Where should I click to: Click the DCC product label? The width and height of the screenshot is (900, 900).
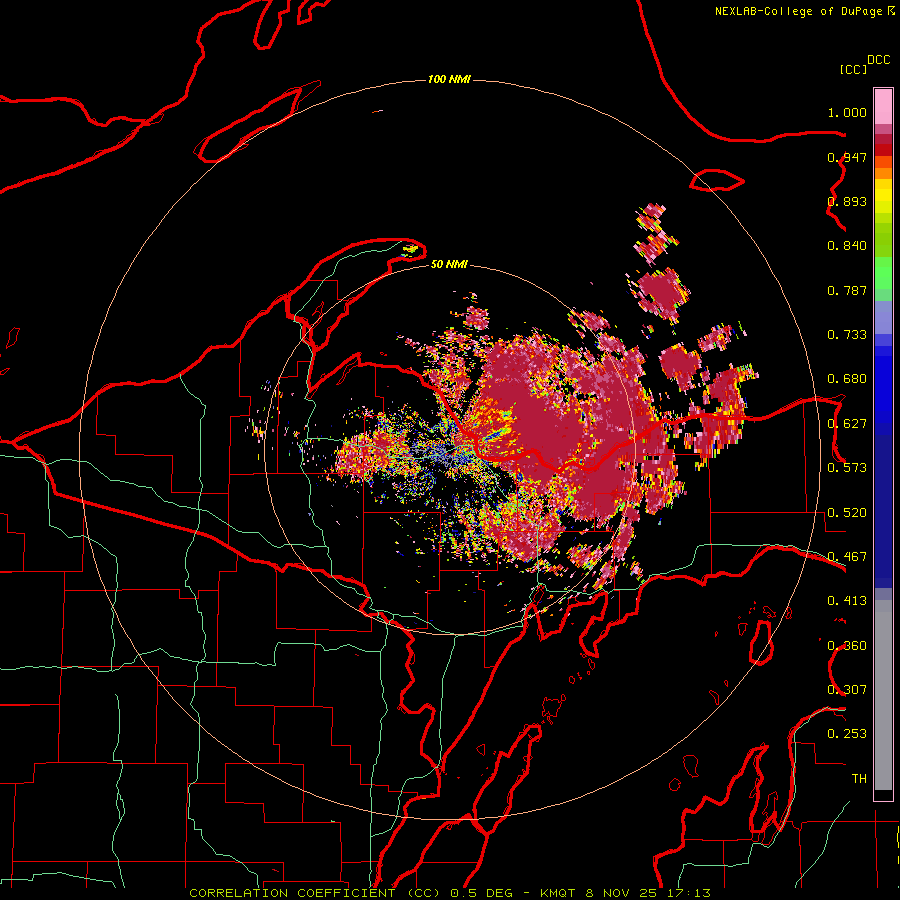[879, 60]
